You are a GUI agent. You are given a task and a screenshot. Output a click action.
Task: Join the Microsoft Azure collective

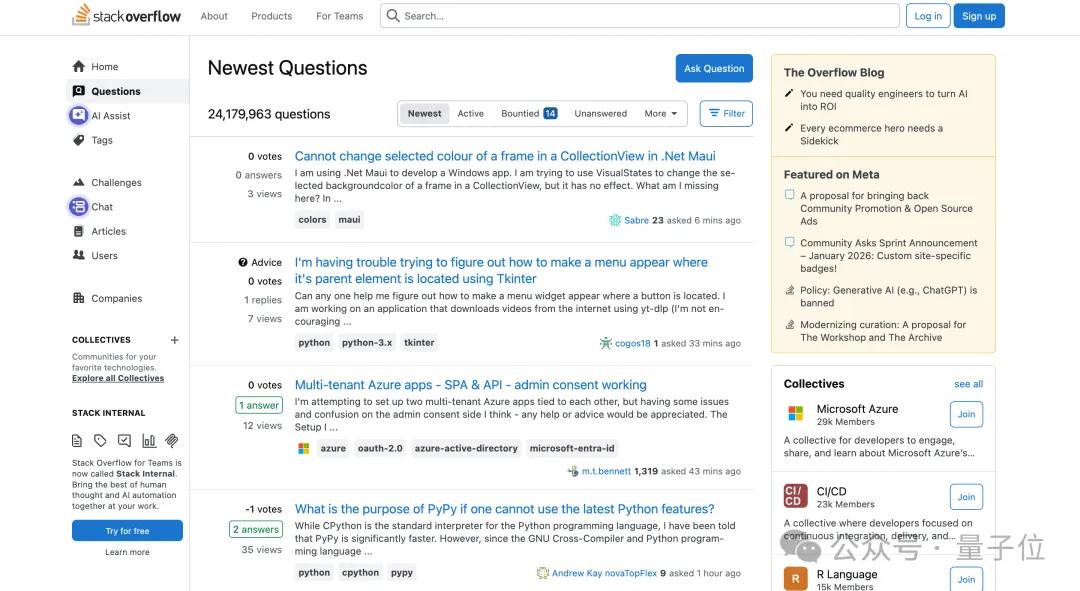[x=966, y=414]
